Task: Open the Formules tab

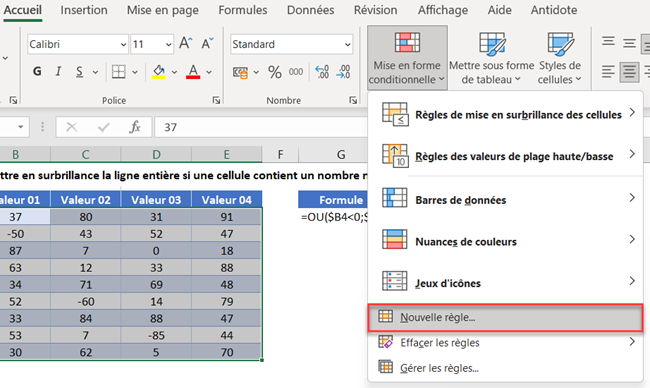Action: point(243,10)
